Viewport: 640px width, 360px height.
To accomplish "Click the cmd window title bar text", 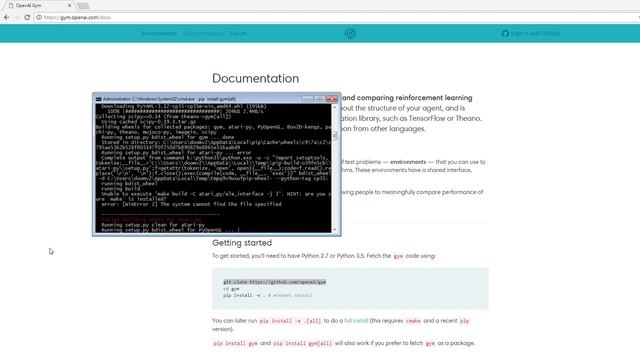I will click(169, 99).
